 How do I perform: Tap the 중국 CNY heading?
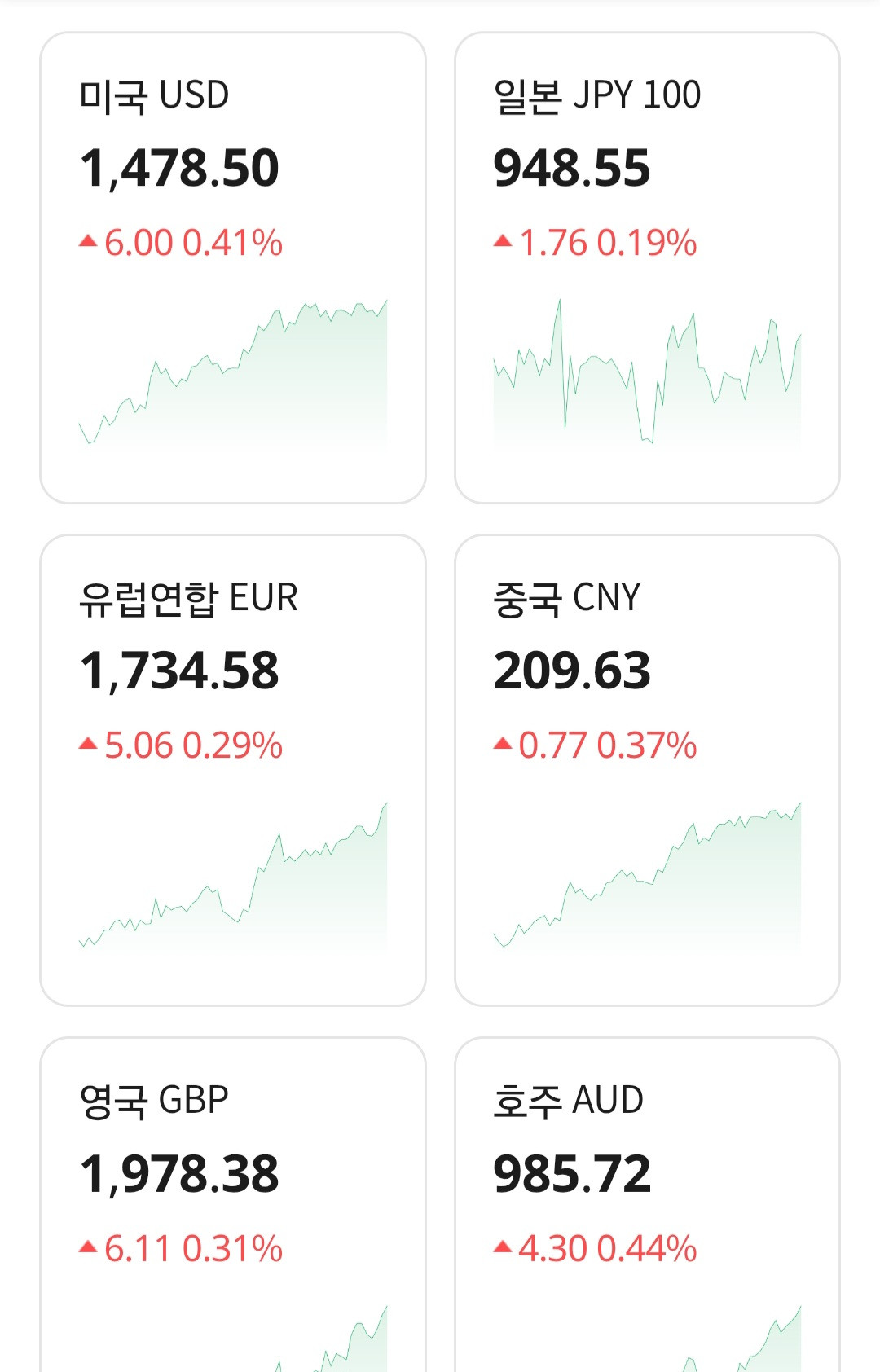coord(567,598)
